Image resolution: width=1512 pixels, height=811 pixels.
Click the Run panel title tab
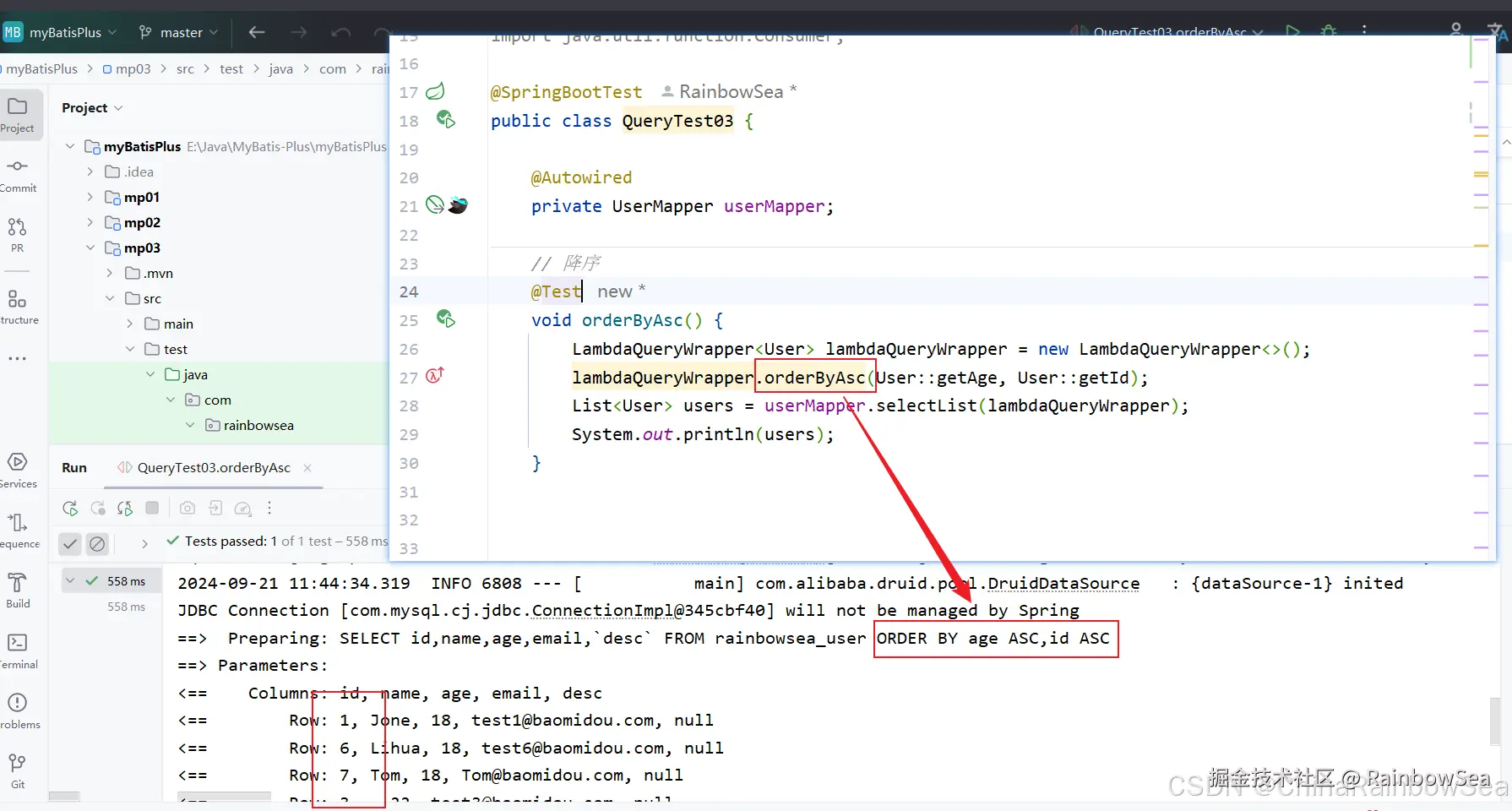click(x=74, y=468)
